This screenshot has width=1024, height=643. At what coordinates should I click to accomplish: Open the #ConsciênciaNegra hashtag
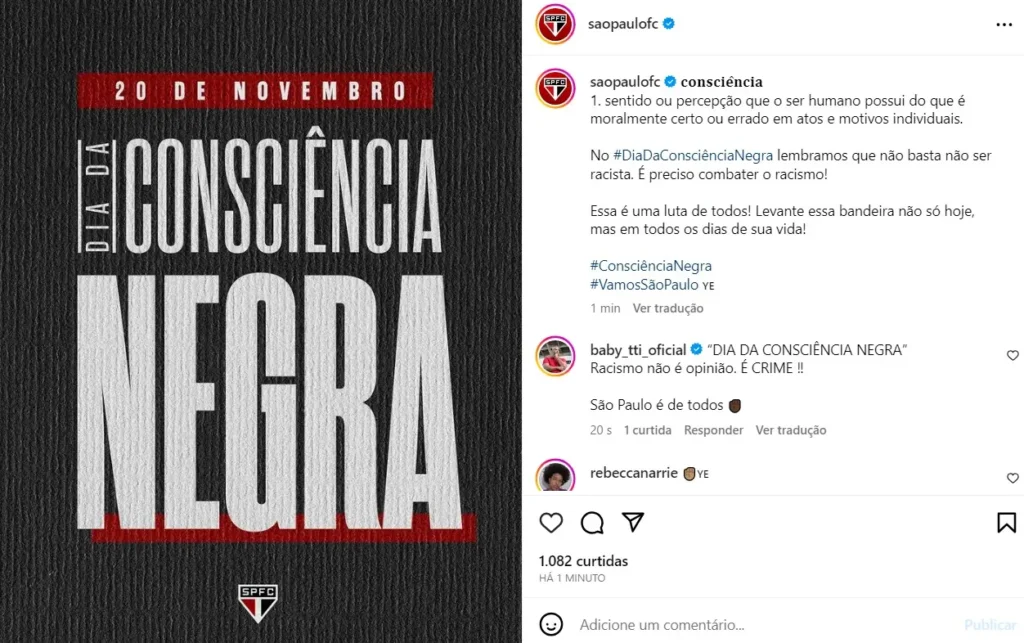tap(650, 266)
